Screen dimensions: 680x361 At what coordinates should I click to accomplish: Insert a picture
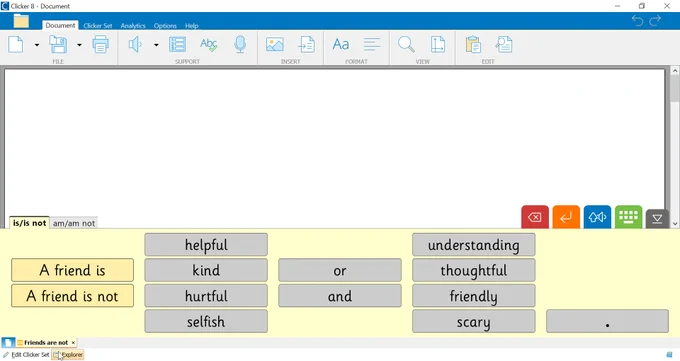[x=275, y=44]
